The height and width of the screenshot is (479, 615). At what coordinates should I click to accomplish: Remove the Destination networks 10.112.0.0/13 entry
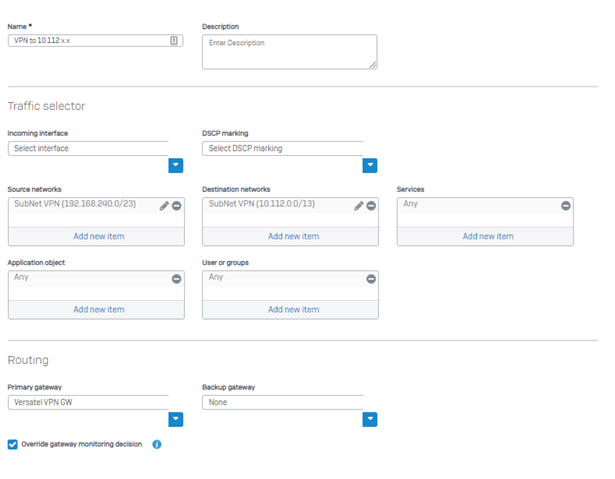(x=371, y=206)
